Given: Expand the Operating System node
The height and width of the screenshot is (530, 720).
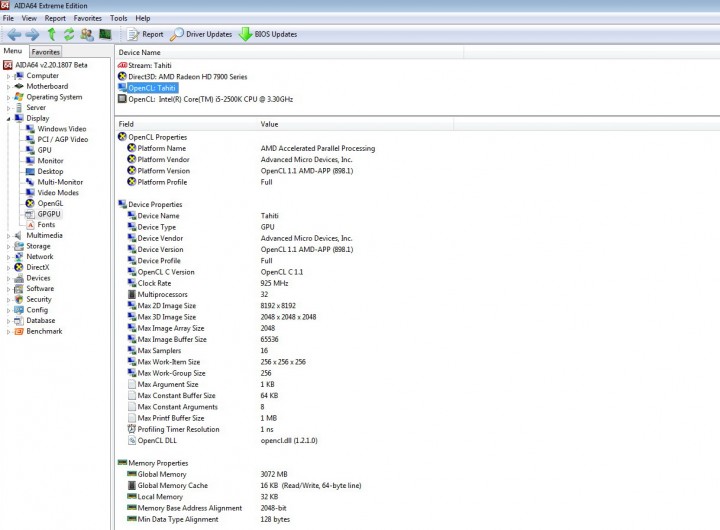Looking at the screenshot, I should 8,97.
